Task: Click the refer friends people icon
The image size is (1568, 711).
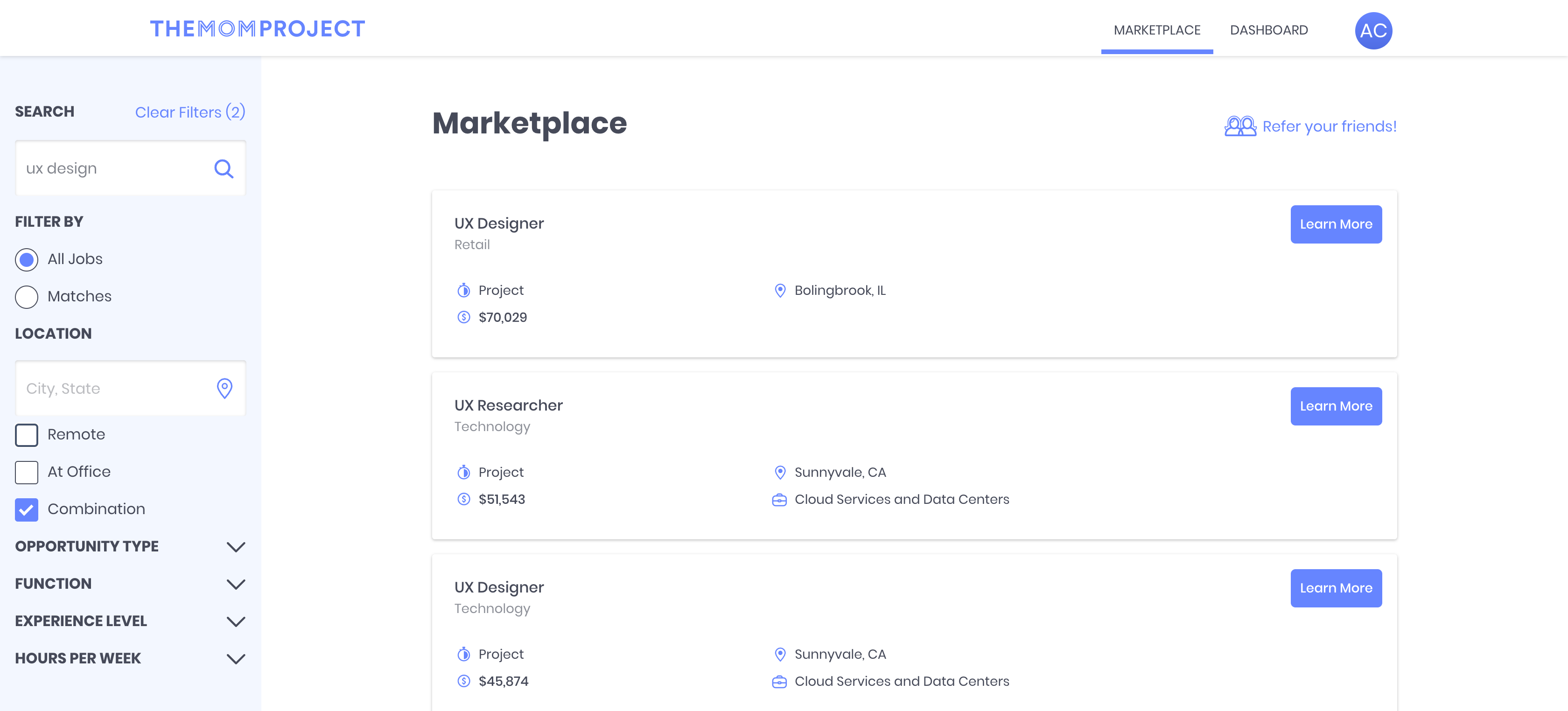Action: coord(1239,126)
